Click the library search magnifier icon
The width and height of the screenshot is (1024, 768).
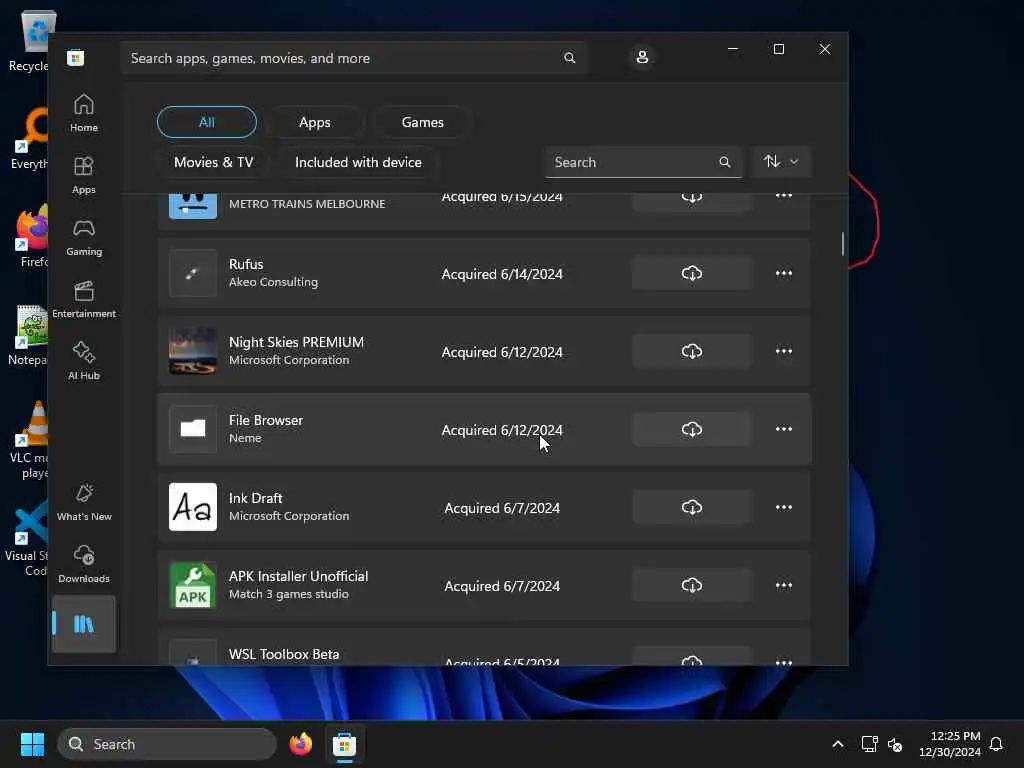(724, 162)
